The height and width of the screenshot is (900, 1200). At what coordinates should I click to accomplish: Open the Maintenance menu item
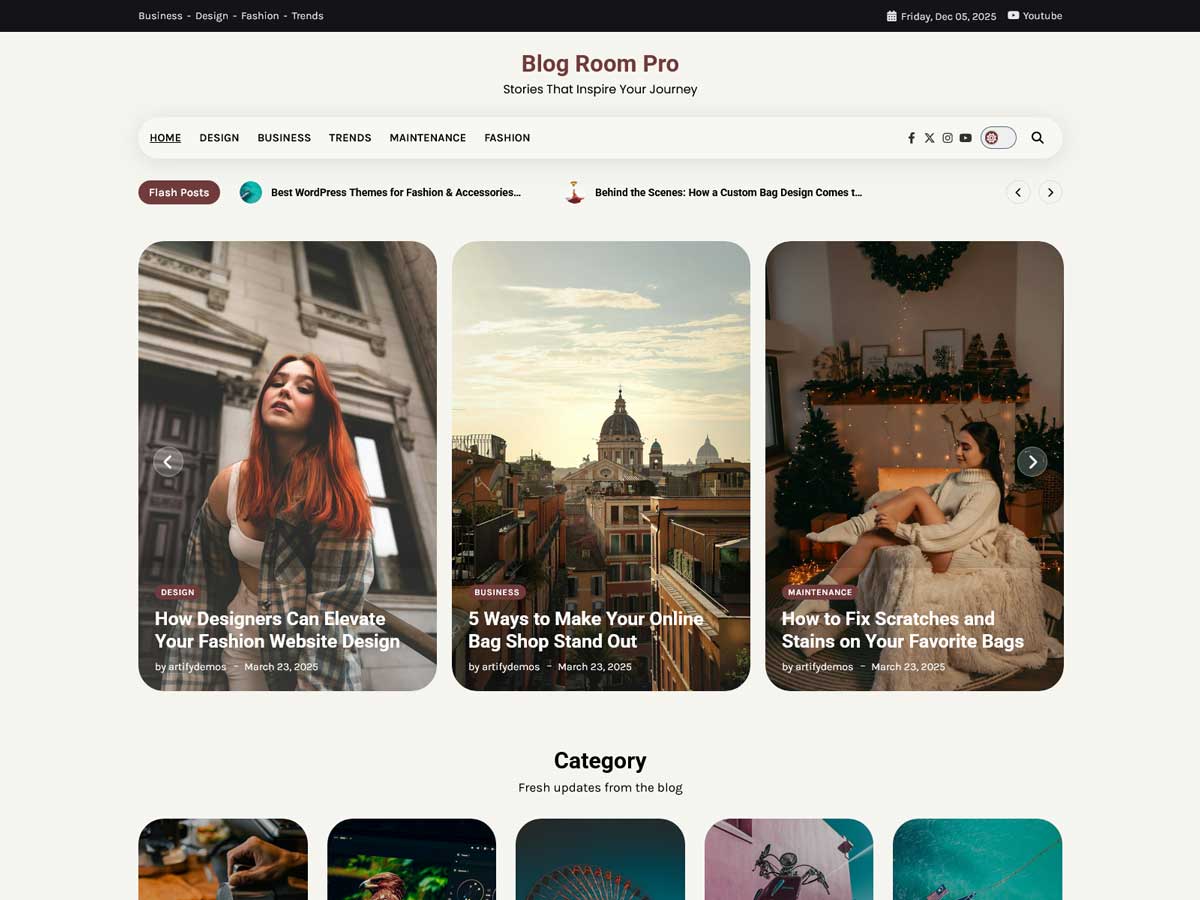click(428, 138)
